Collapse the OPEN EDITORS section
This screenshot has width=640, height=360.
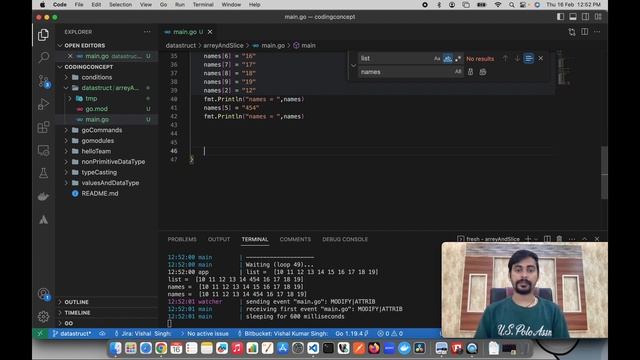(60, 45)
